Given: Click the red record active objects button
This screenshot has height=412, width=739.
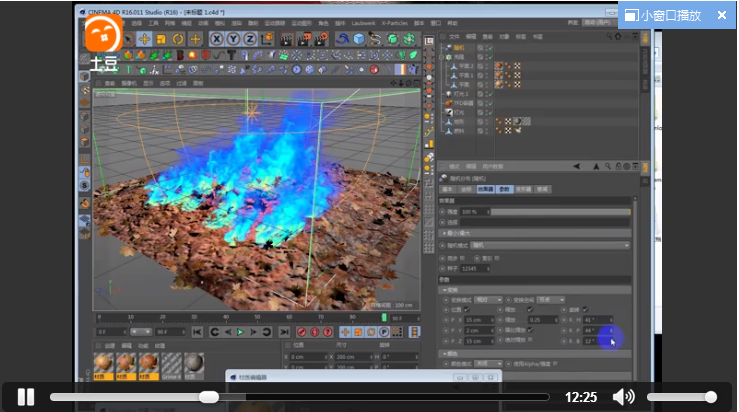Looking at the screenshot, I should pyautogui.click(x=302, y=332).
